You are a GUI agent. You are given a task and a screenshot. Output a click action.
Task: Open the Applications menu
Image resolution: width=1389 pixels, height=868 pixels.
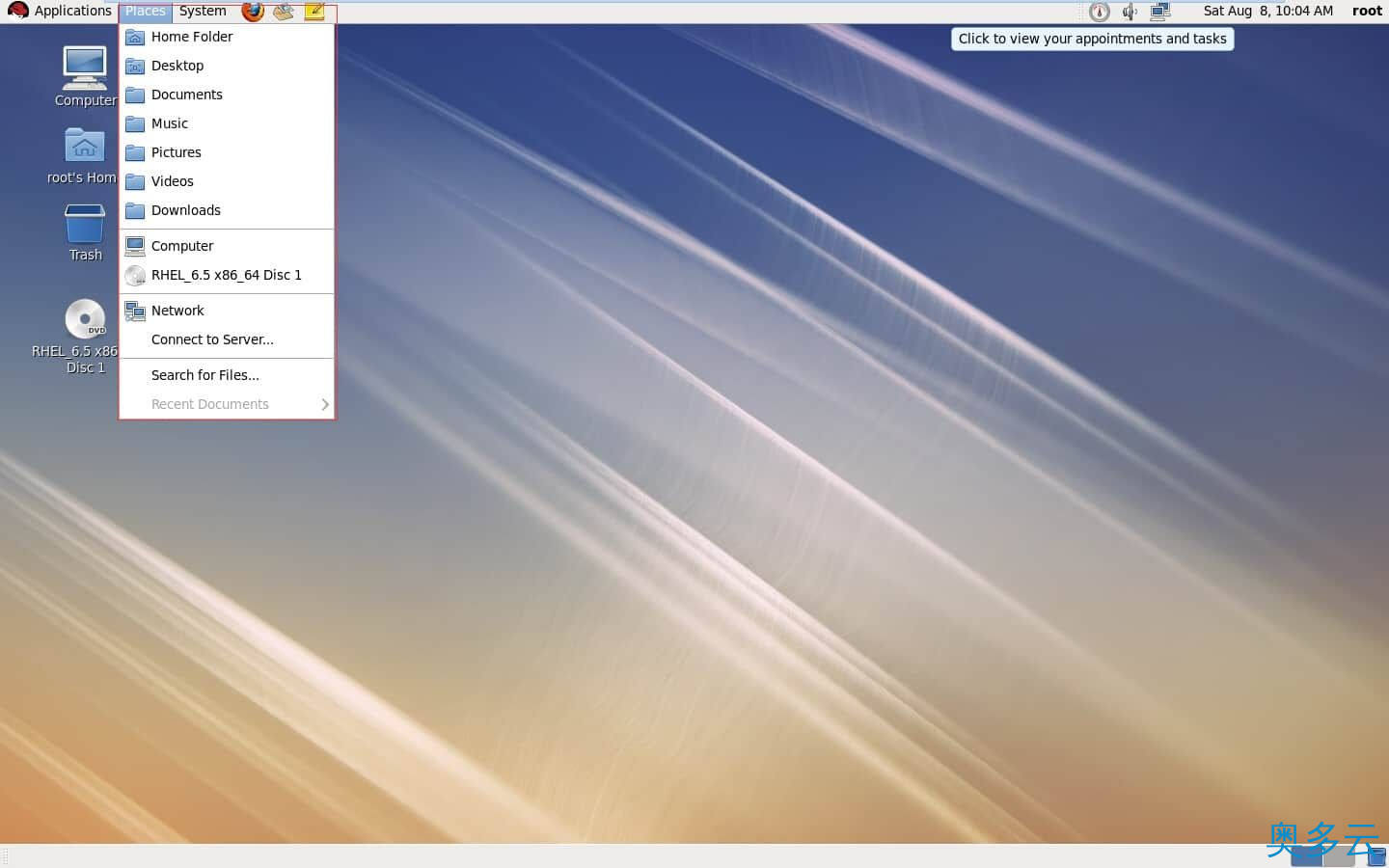click(x=60, y=11)
